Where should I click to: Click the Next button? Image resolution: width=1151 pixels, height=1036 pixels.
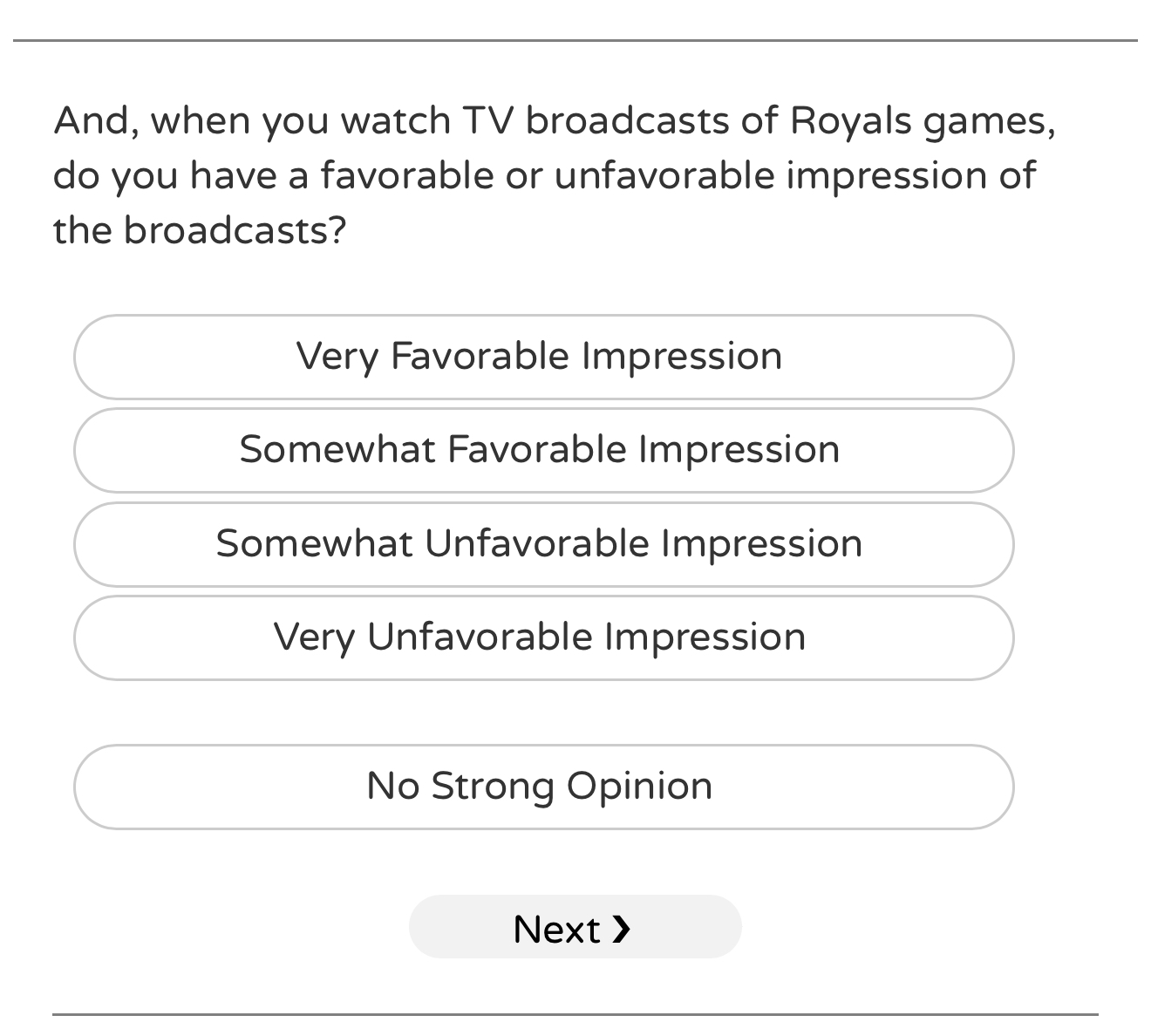pyautogui.click(x=575, y=928)
